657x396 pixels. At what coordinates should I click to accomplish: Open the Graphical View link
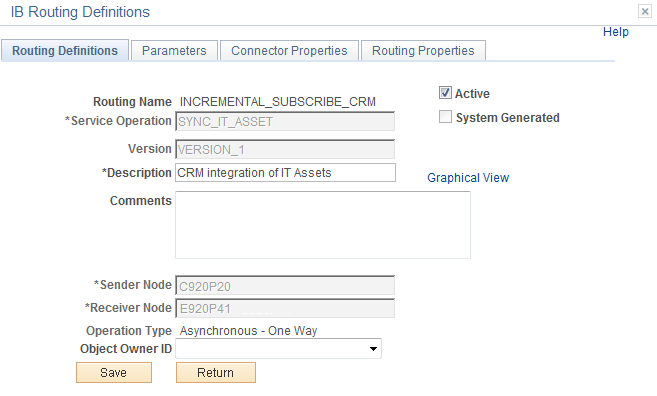468,178
